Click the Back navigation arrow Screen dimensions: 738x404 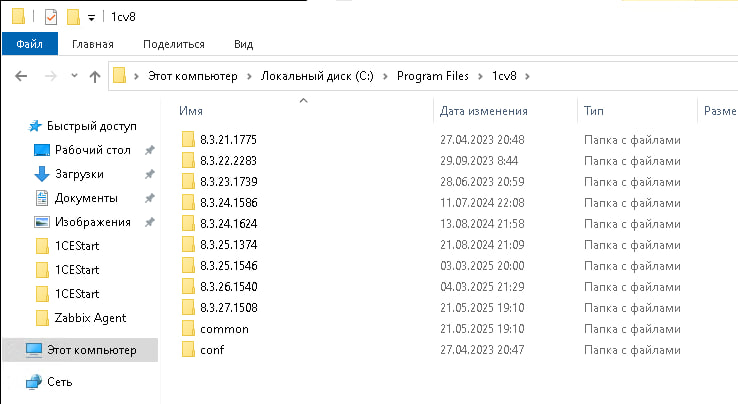coord(21,76)
